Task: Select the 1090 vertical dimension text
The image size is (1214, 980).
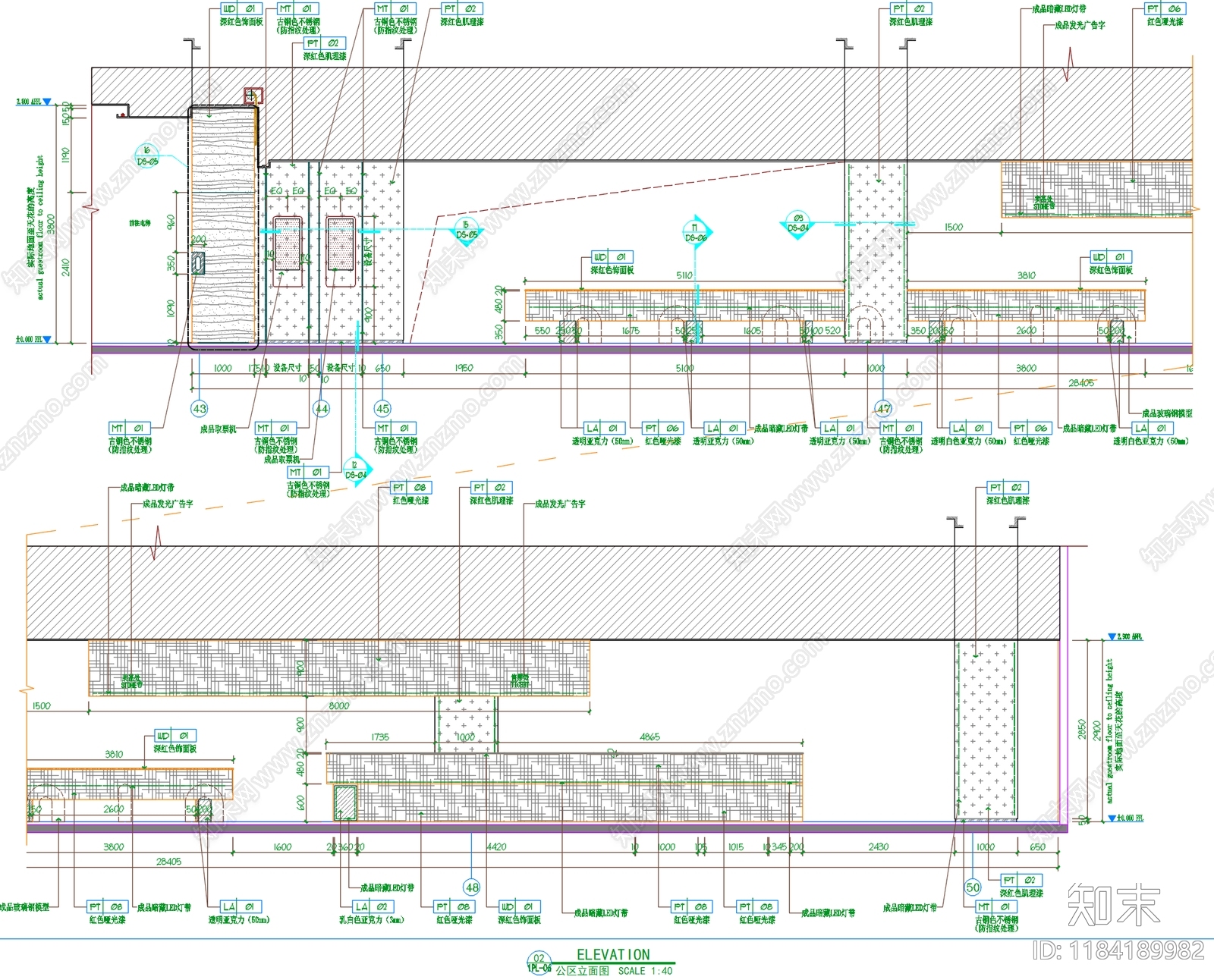Action: pos(171,309)
